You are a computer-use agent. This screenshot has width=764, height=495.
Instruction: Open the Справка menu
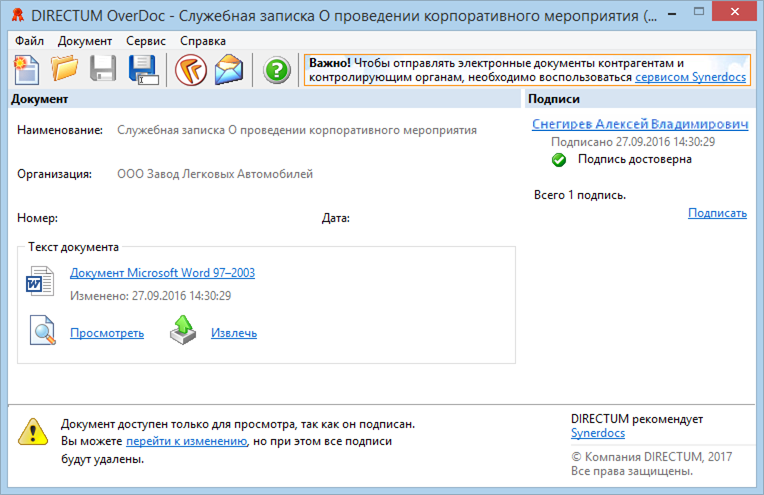coord(203,41)
